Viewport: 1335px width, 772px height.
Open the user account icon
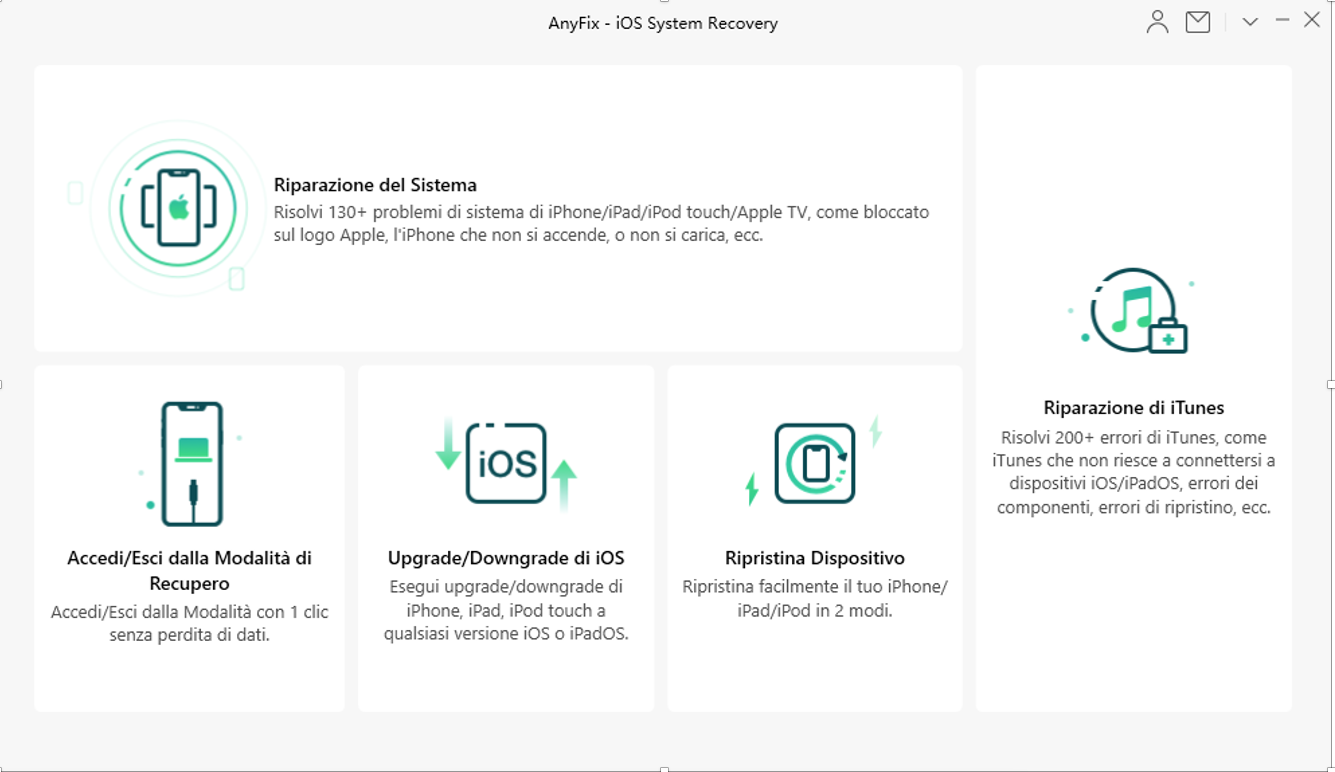click(1157, 22)
